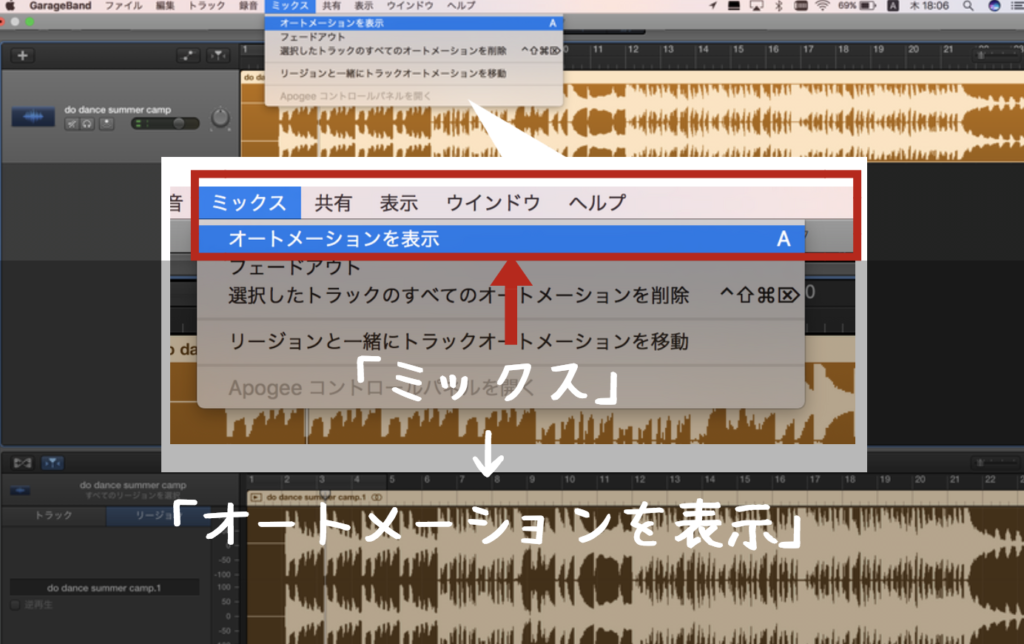Open the トラック menu in menu bar

pos(206,6)
